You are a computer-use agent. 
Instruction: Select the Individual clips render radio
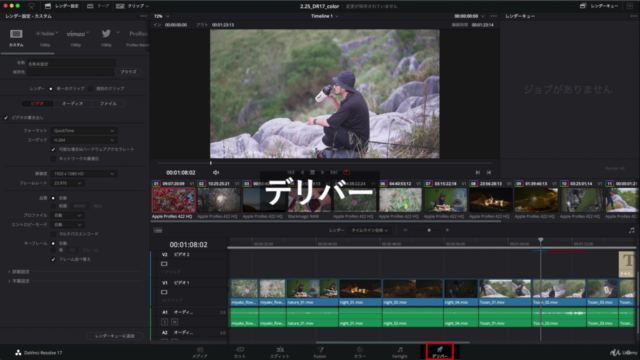pyautogui.click(x=91, y=89)
